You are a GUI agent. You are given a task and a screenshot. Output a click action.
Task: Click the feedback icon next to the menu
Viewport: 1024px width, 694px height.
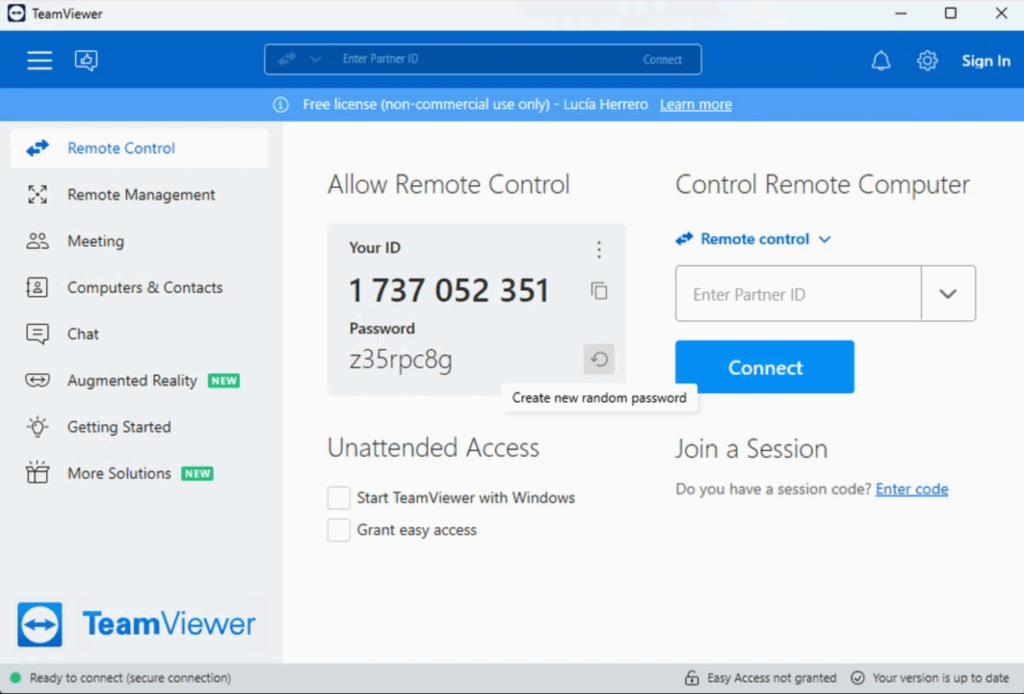[x=86, y=60]
